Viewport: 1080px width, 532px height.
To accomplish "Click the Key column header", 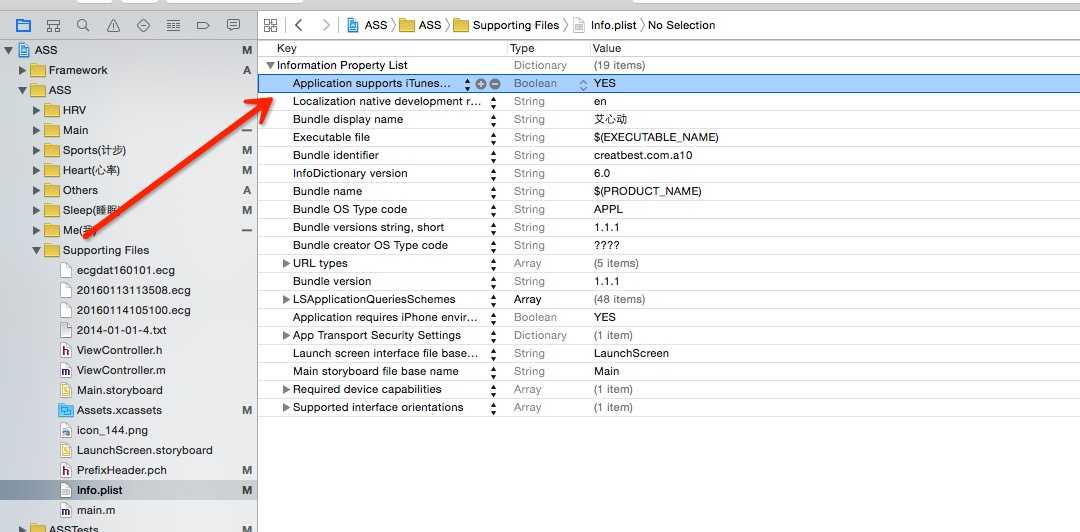I will tap(287, 48).
